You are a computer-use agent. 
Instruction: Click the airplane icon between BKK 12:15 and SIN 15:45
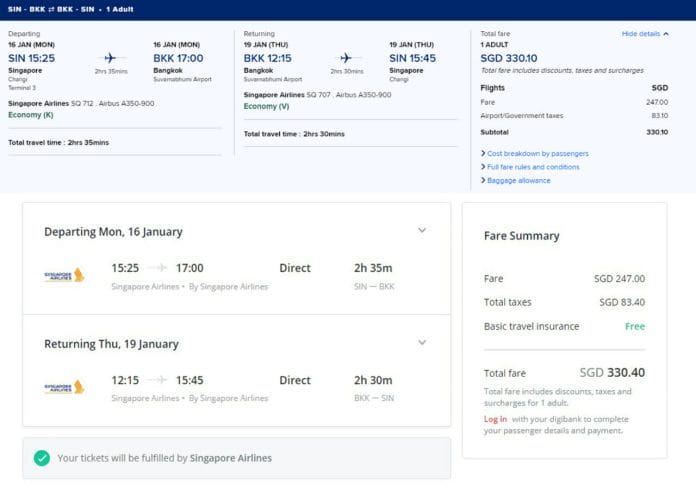(346, 58)
